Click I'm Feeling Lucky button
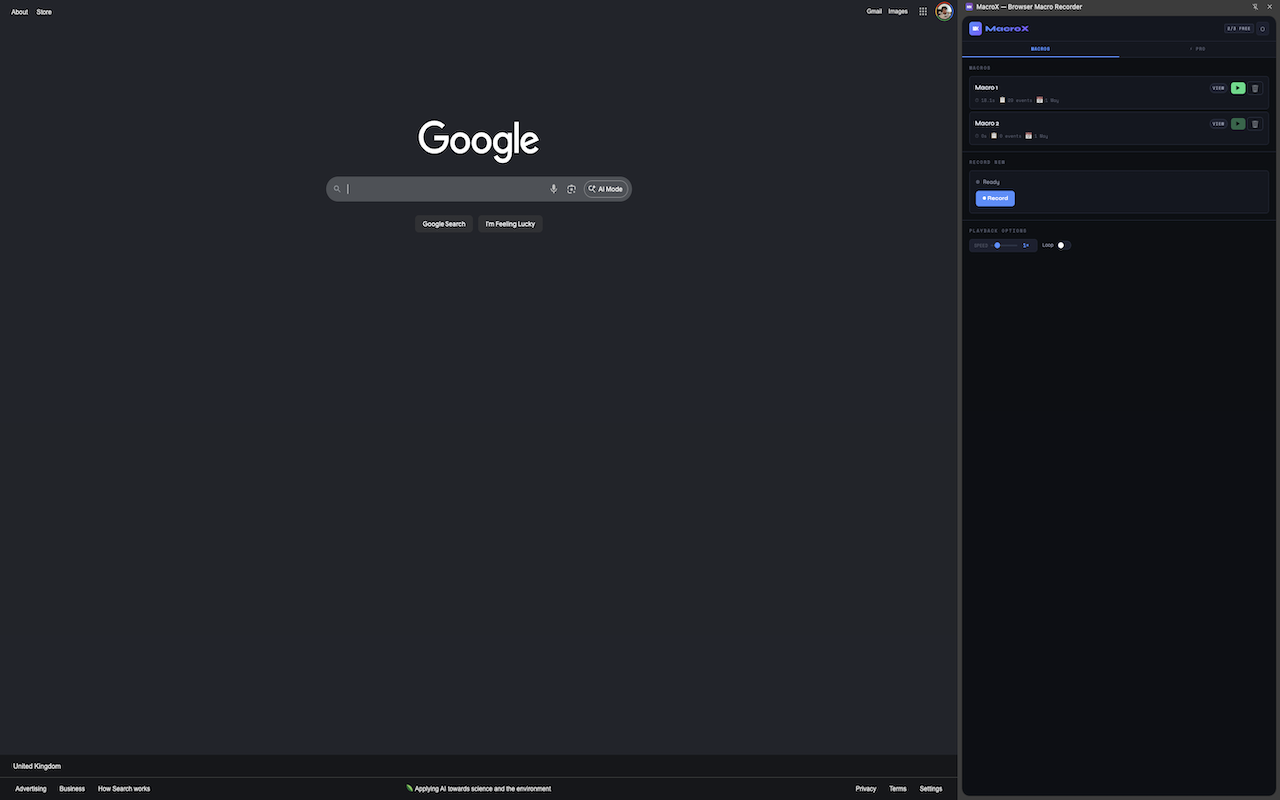The image size is (1280, 800). (510, 224)
